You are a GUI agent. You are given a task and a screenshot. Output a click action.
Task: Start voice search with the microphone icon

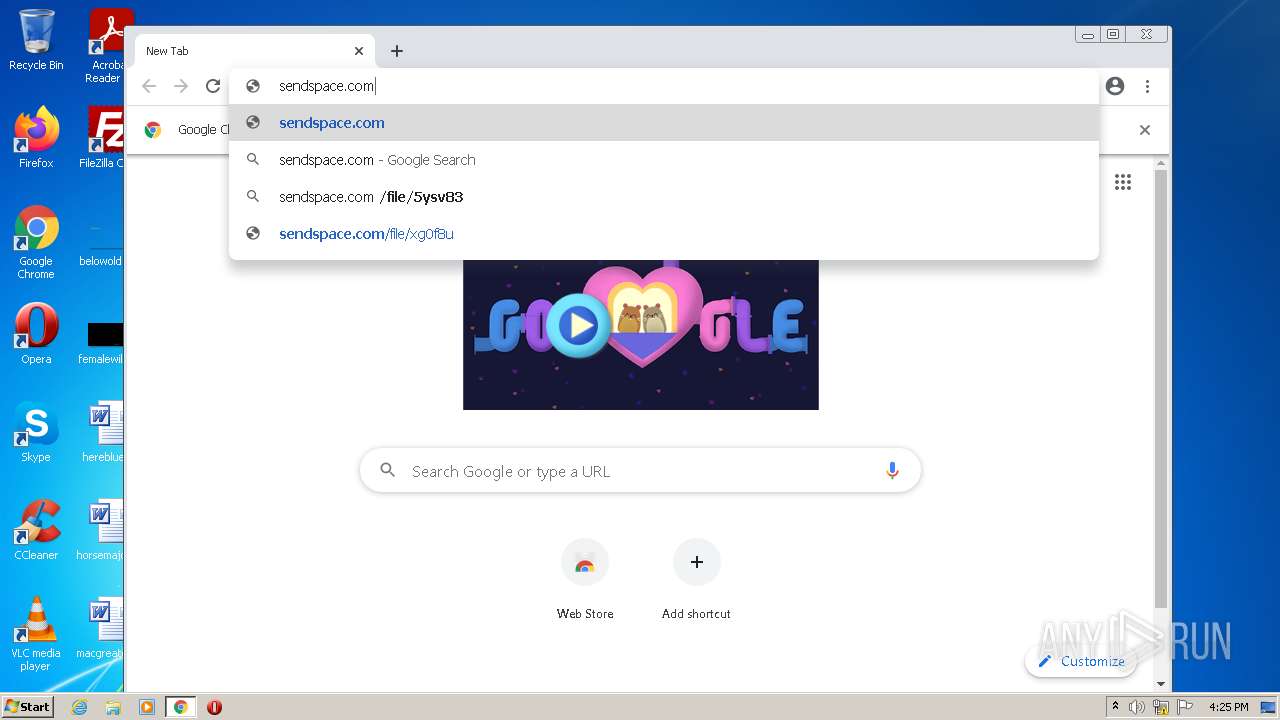coord(892,471)
